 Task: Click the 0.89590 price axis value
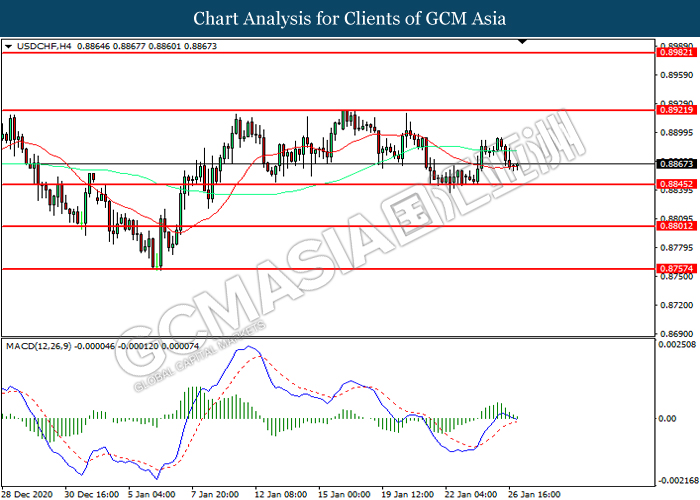(x=677, y=75)
